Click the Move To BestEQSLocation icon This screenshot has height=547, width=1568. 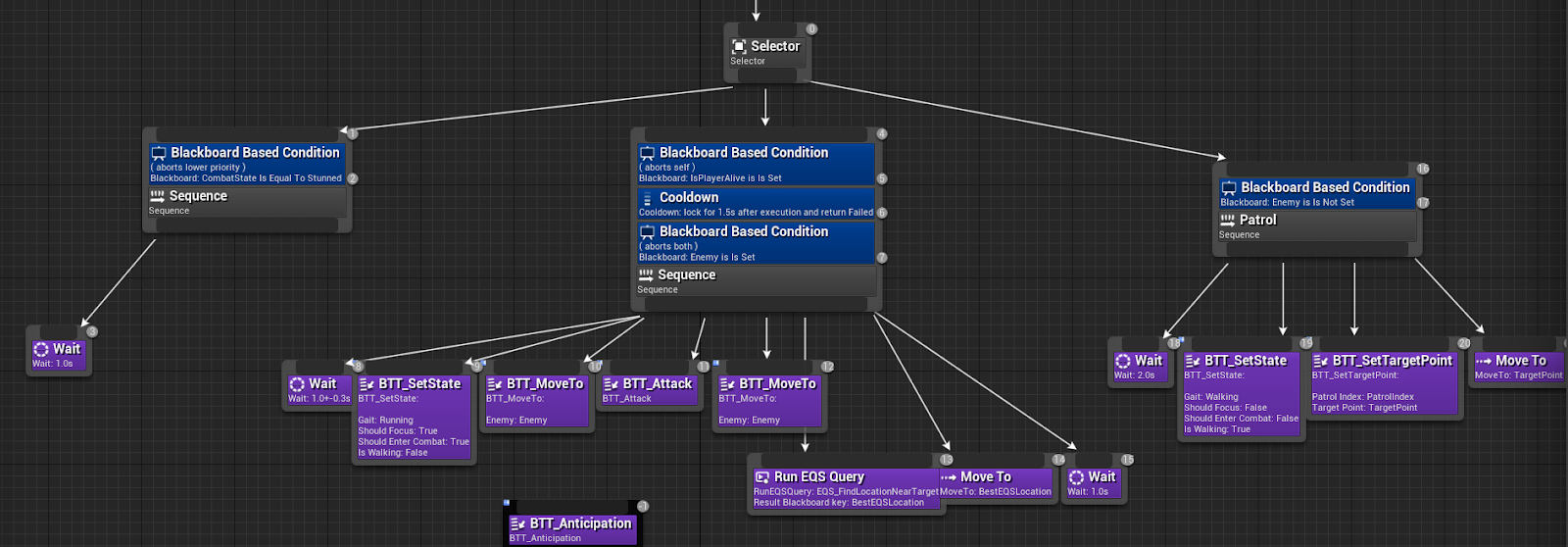pos(949,477)
